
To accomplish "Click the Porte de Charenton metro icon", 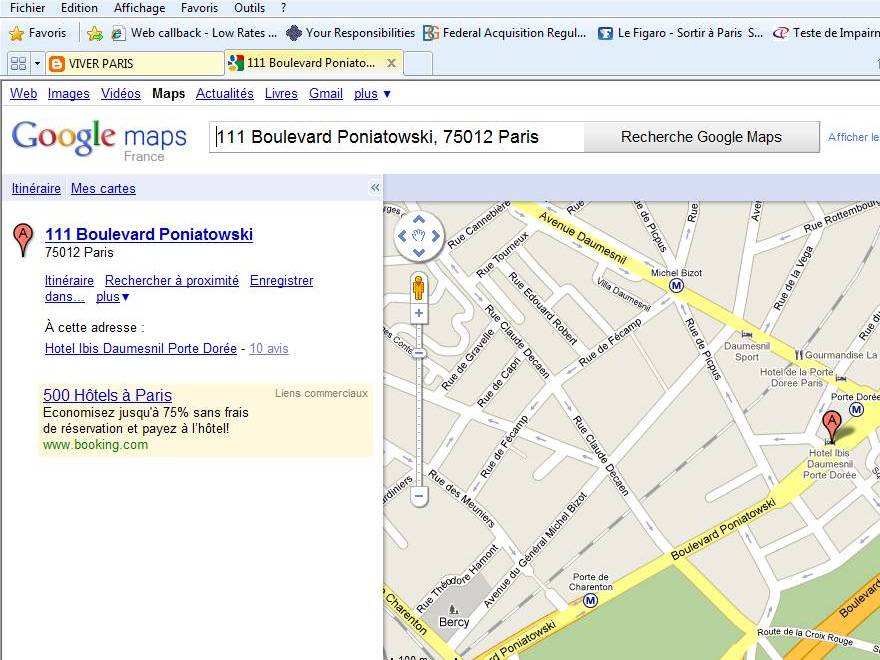I will click(590, 601).
